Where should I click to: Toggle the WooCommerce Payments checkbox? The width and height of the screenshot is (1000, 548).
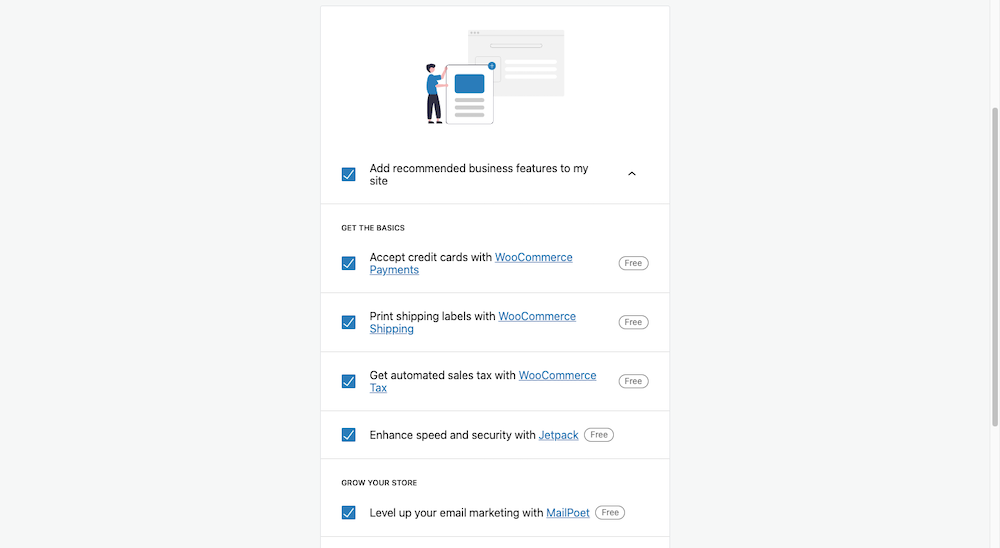[348, 263]
